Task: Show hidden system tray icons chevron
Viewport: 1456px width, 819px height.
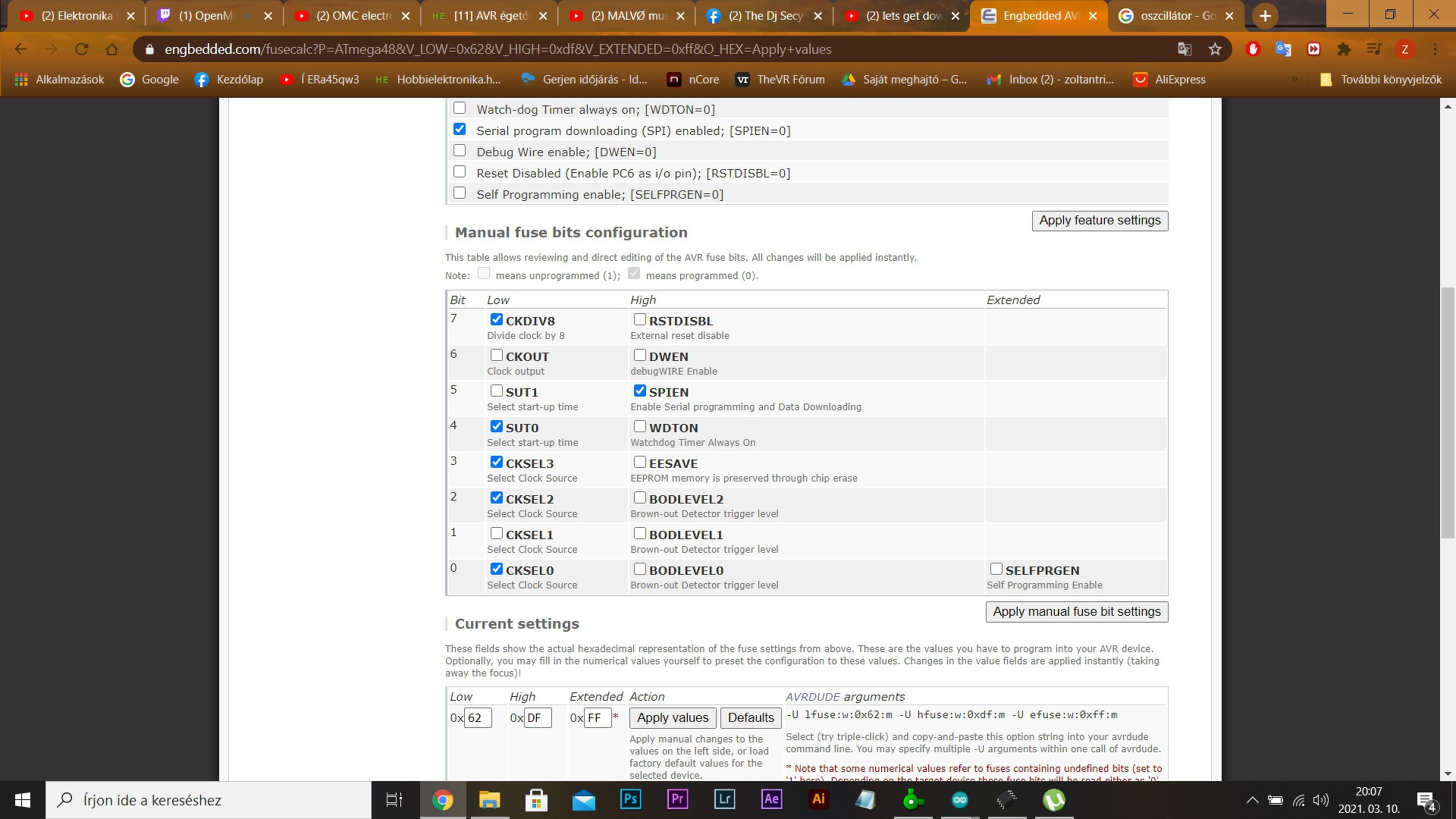Action: point(1252,799)
